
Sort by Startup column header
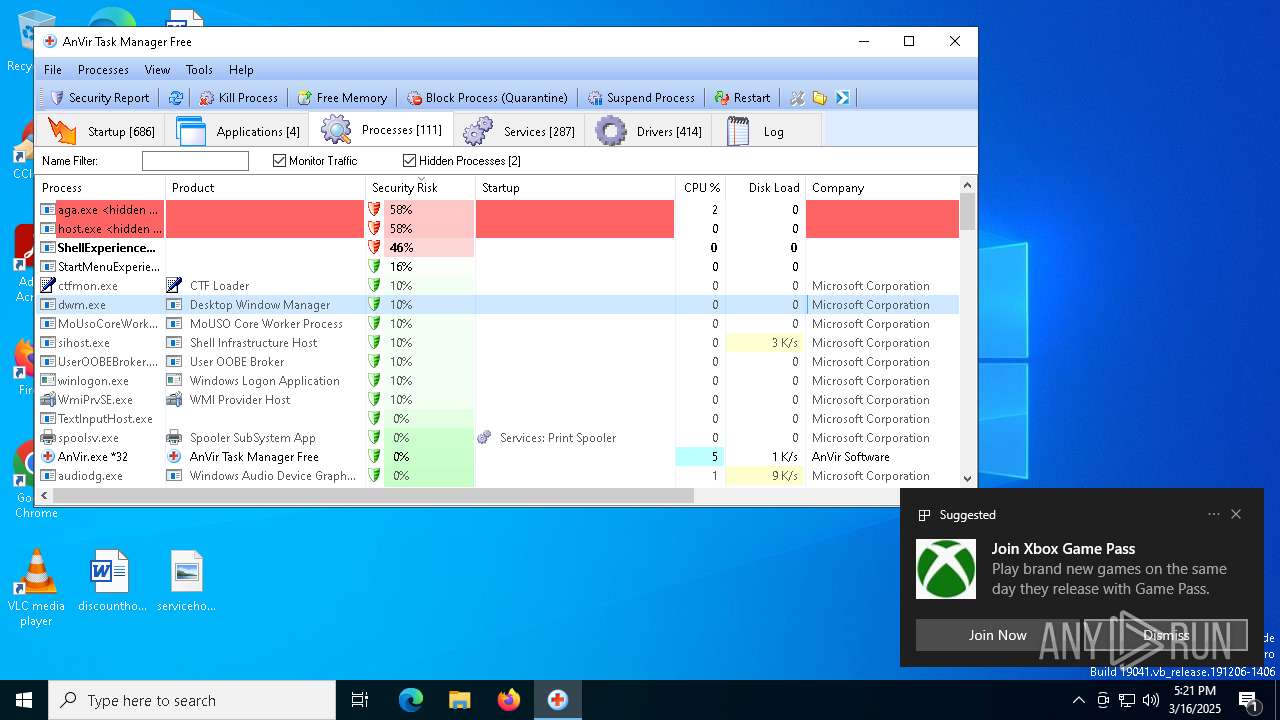point(576,187)
